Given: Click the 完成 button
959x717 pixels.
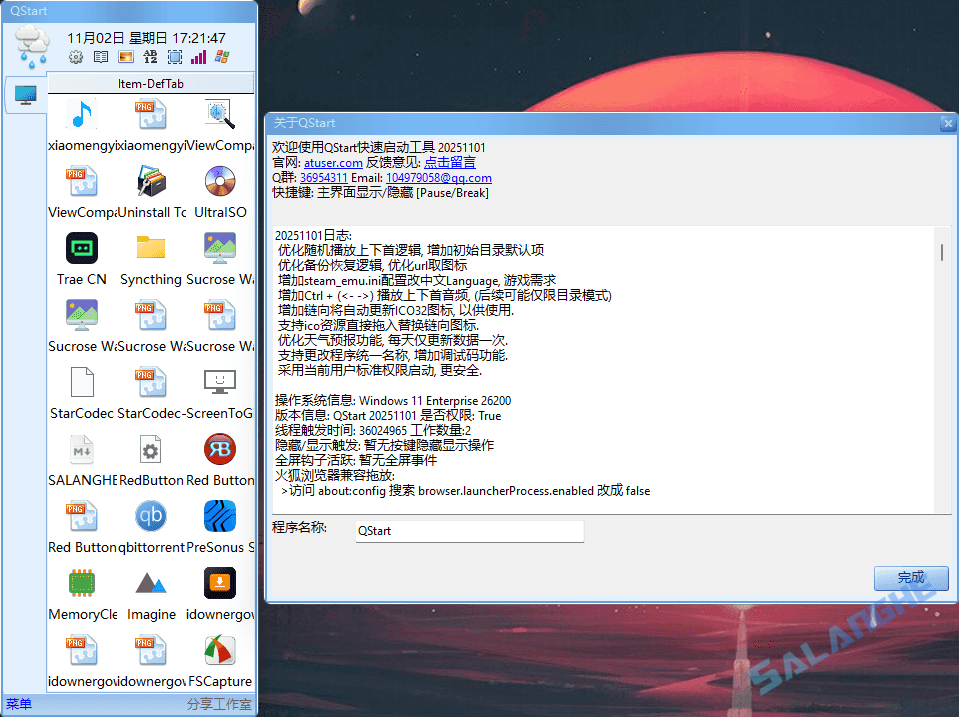Looking at the screenshot, I should coord(911,578).
